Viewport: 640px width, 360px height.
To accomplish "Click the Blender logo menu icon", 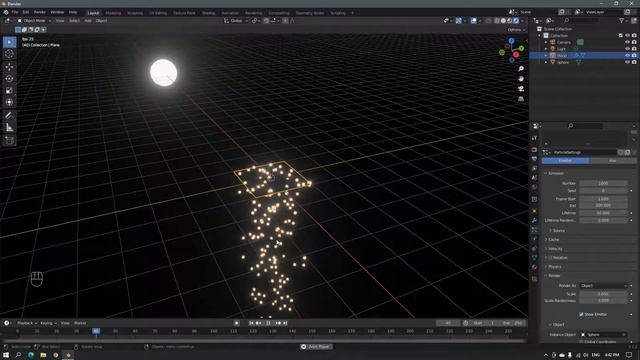I will click(6, 13).
